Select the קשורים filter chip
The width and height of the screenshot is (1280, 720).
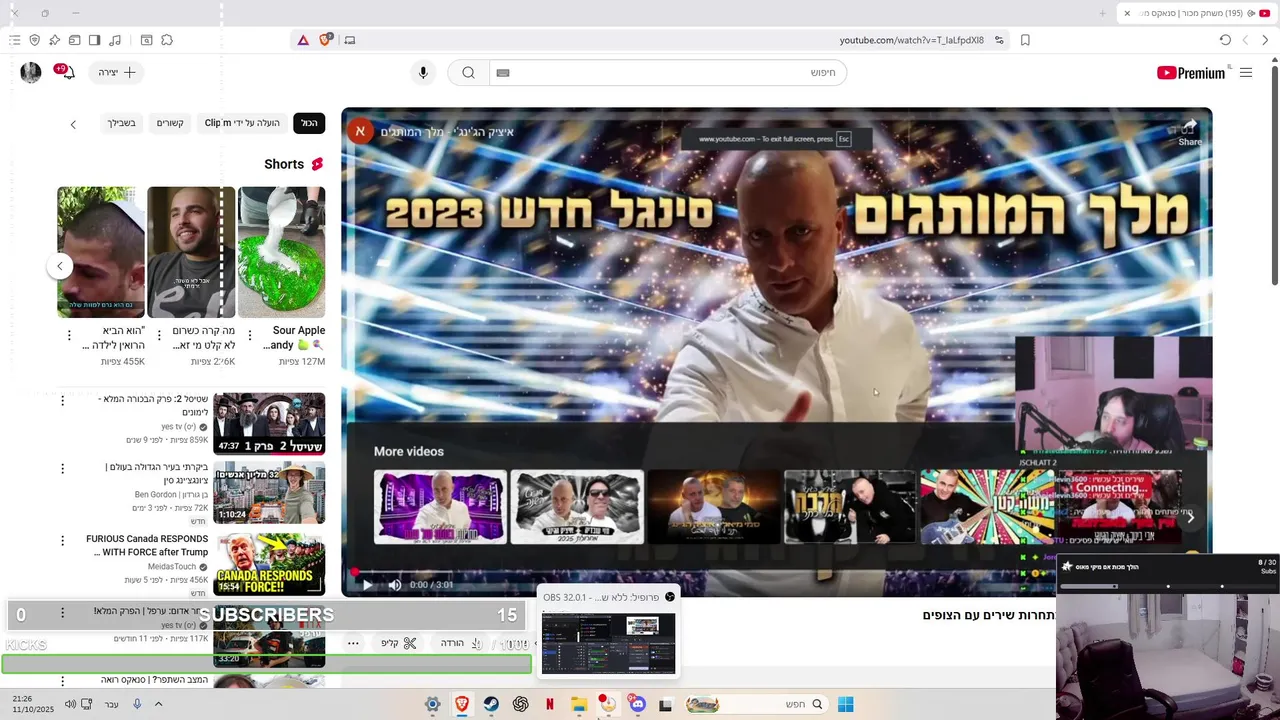click(x=170, y=123)
